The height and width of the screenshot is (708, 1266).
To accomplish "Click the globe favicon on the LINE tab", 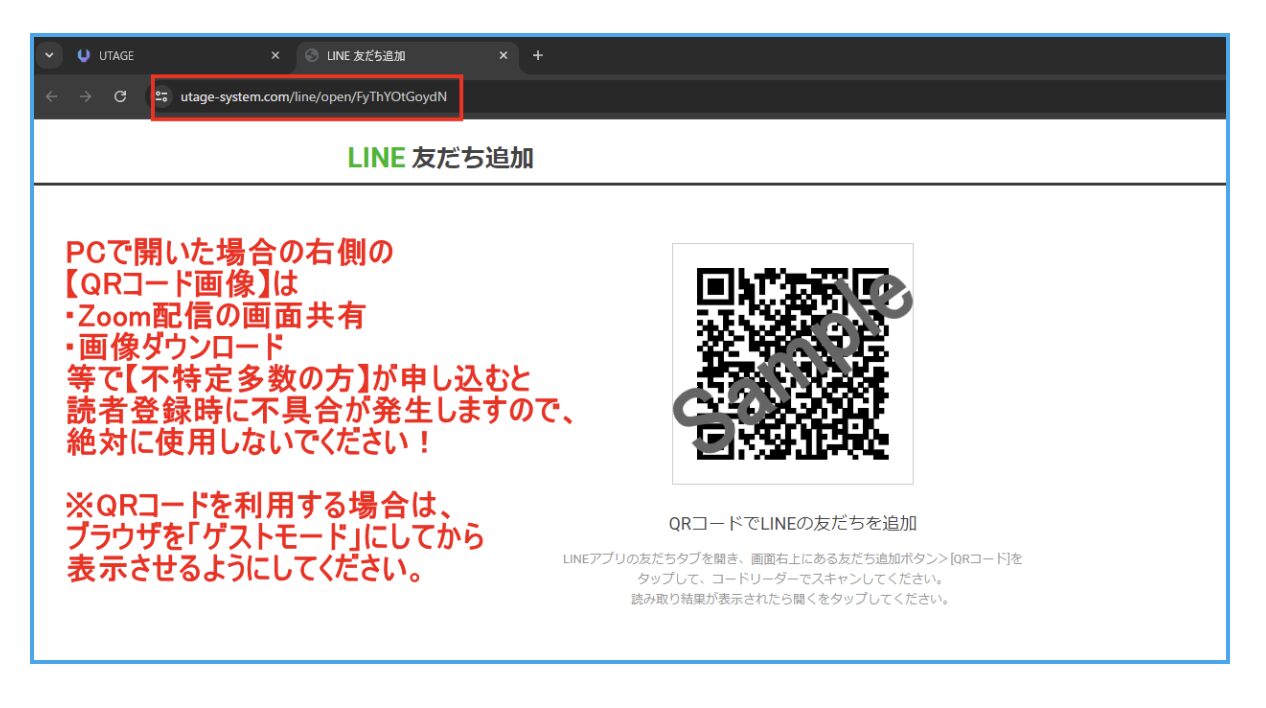I will click(312, 56).
